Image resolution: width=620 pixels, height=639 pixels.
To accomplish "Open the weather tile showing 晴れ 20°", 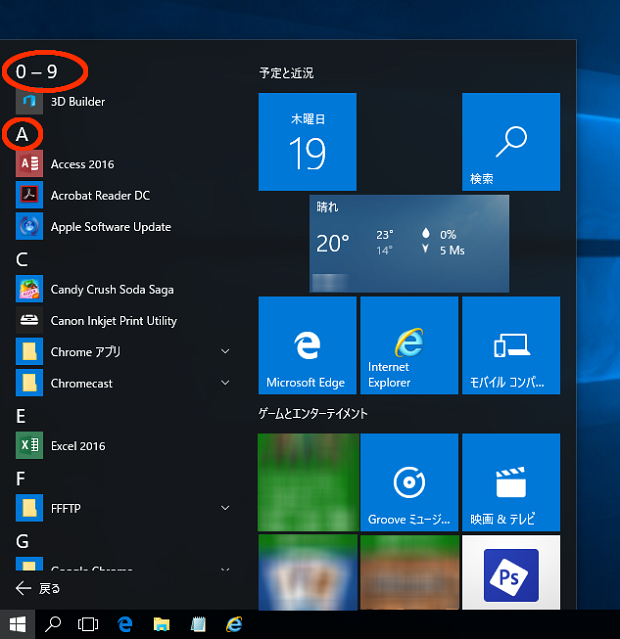I will point(409,244).
